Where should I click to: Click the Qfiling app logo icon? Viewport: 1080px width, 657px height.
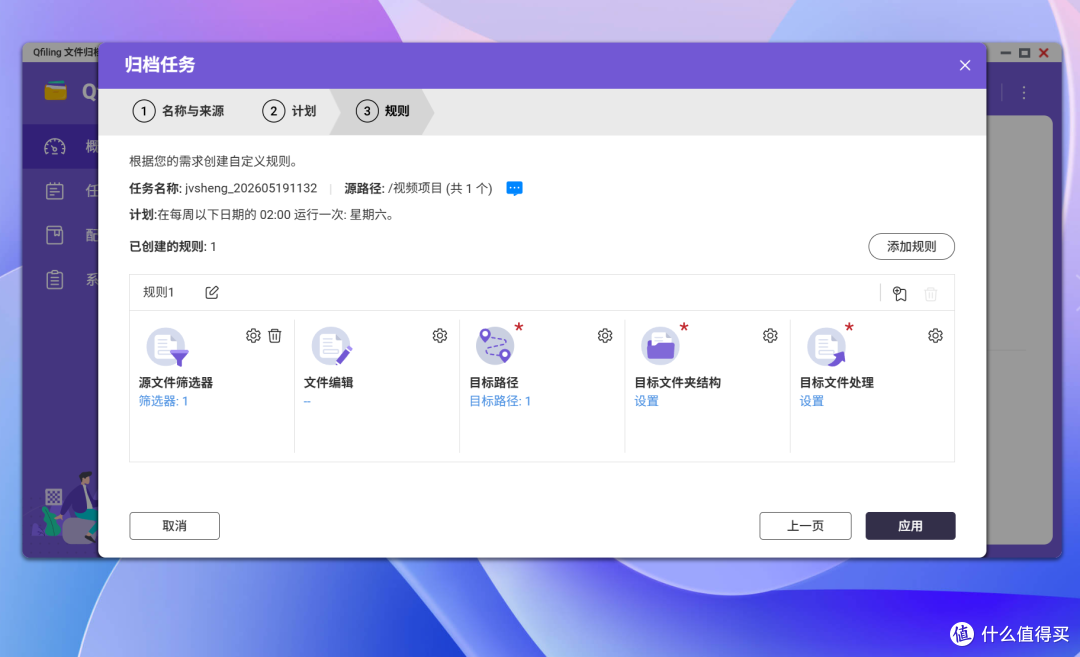pyautogui.click(x=56, y=91)
